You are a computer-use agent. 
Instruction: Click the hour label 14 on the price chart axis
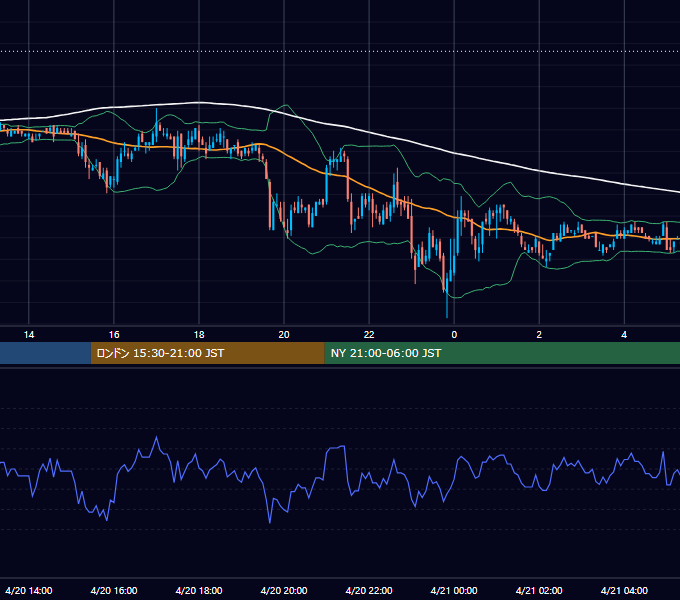pyautogui.click(x=29, y=335)
